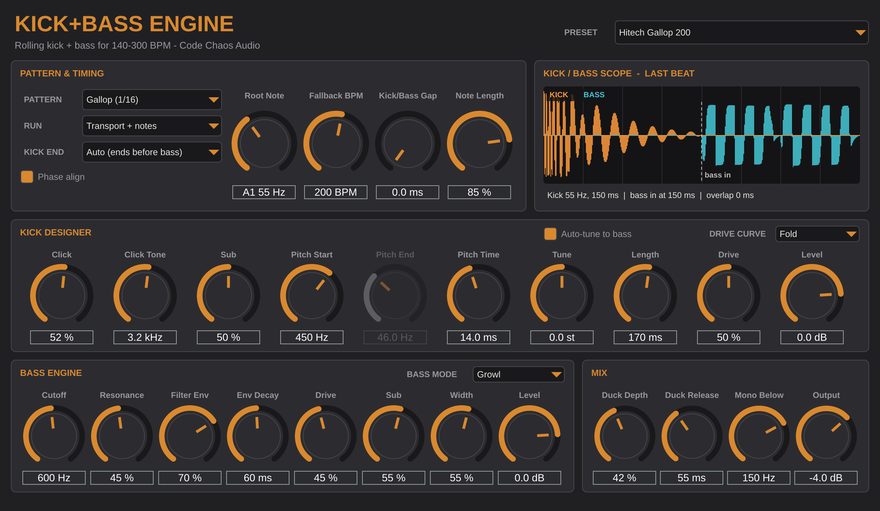Viewport: 880px width, 511px height.
Task: Click the Kick Designer Drive knob
Action: (x=728, y=294)
